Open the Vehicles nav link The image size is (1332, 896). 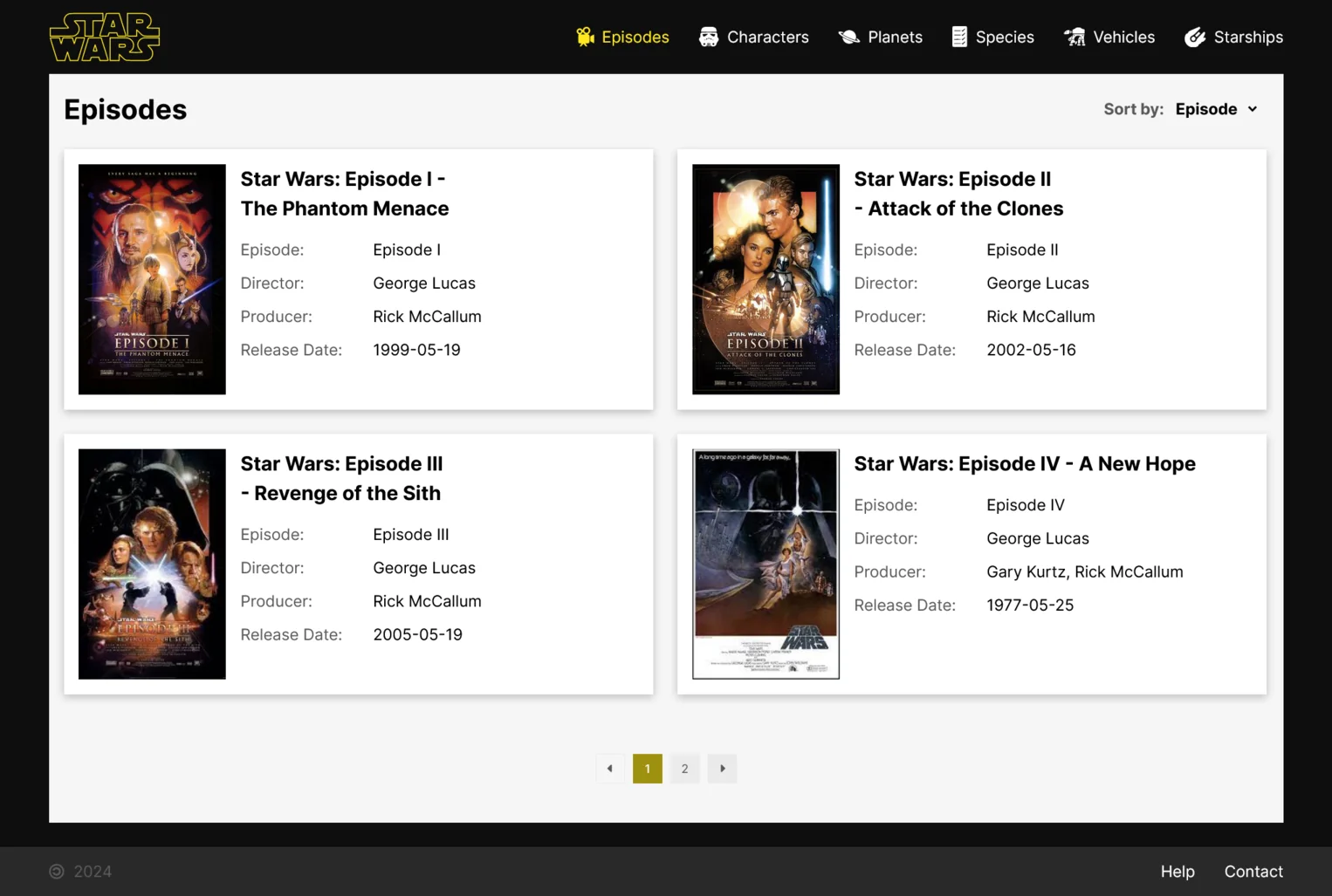pyautogui.click(x=1109, y=37)
